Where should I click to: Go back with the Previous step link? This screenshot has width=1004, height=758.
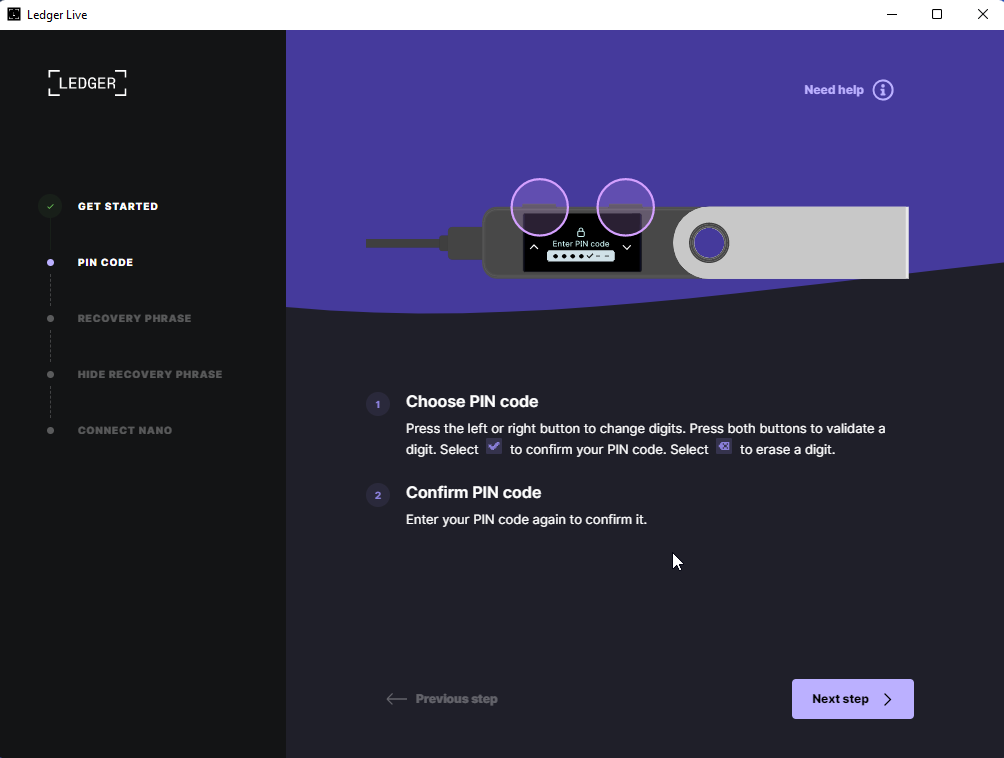coord(442,699)
